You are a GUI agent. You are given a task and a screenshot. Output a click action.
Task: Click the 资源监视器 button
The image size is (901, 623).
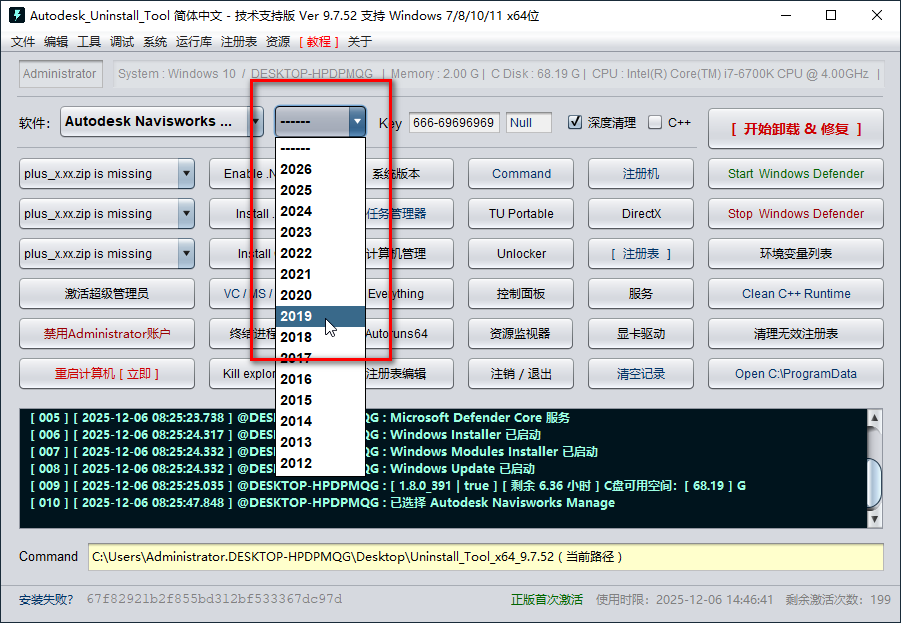click(x=521, y=333)
